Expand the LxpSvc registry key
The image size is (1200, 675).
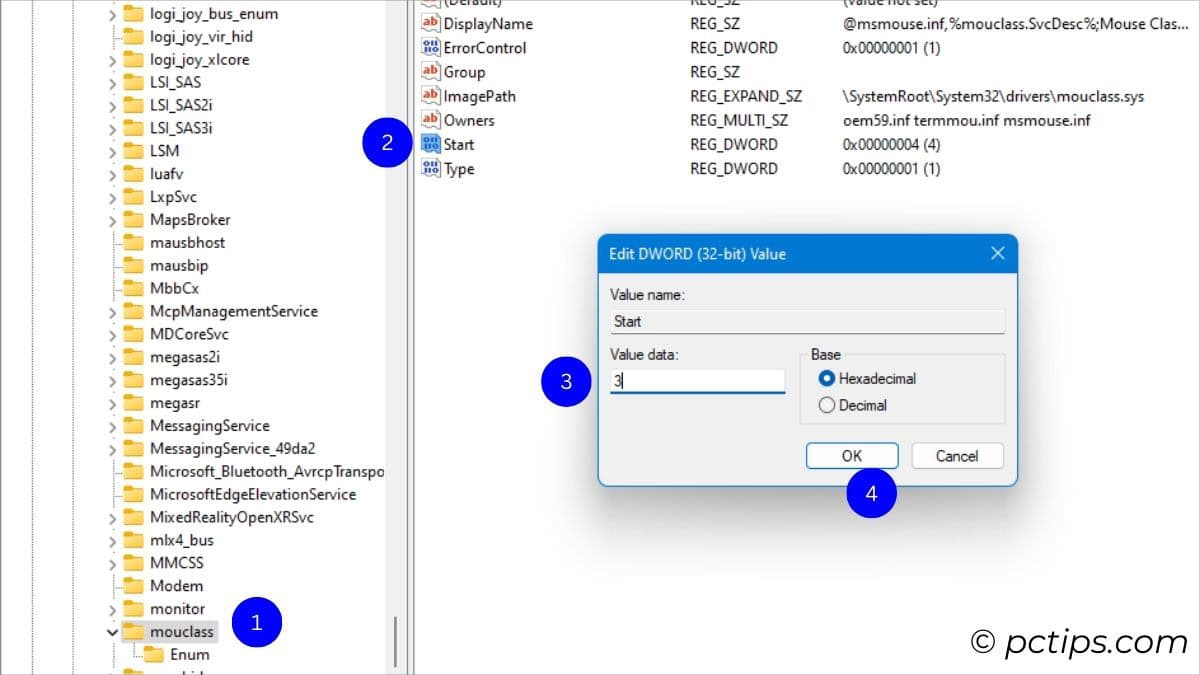112,197
